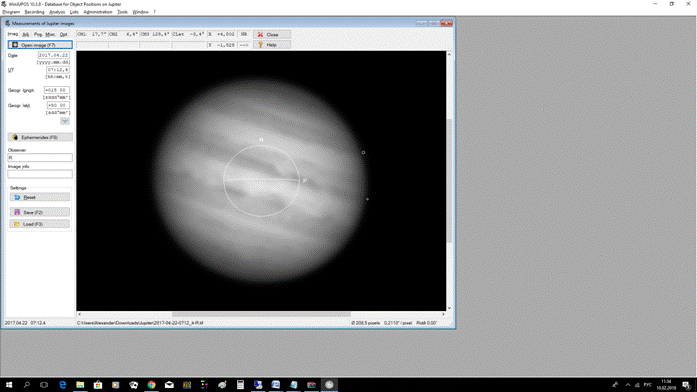
Task: Click the Observer input field
Action: tap(40, 158)
